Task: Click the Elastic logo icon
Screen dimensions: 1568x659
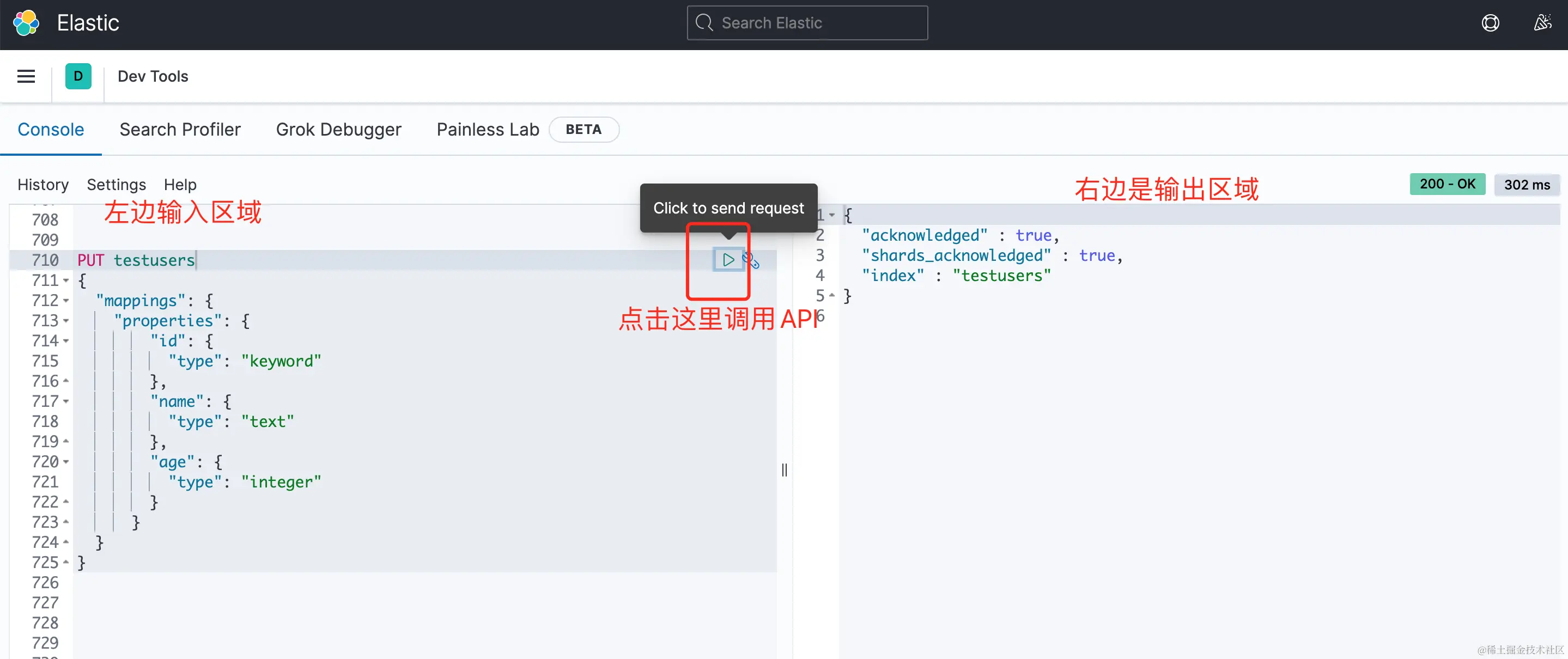Action: point(26,23)
